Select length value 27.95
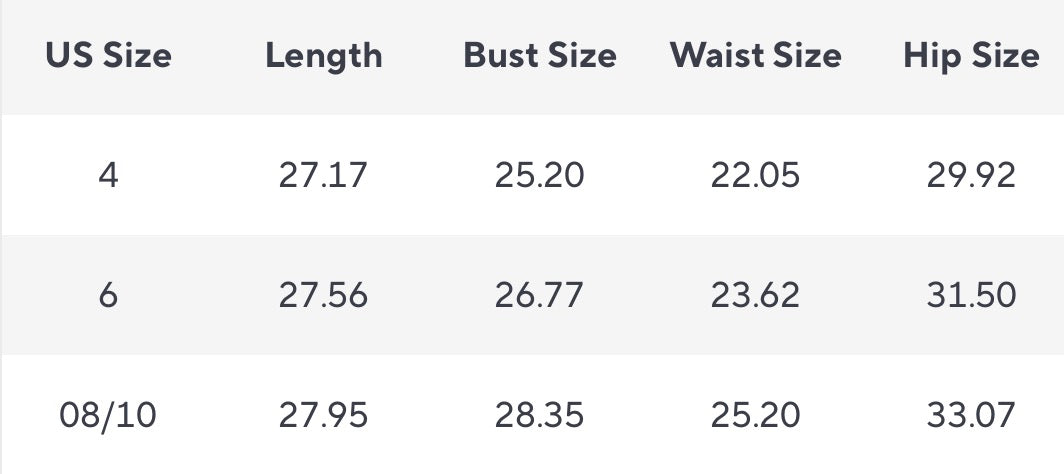This screenshot has height=474, width=1064. [x=323, y=414]
